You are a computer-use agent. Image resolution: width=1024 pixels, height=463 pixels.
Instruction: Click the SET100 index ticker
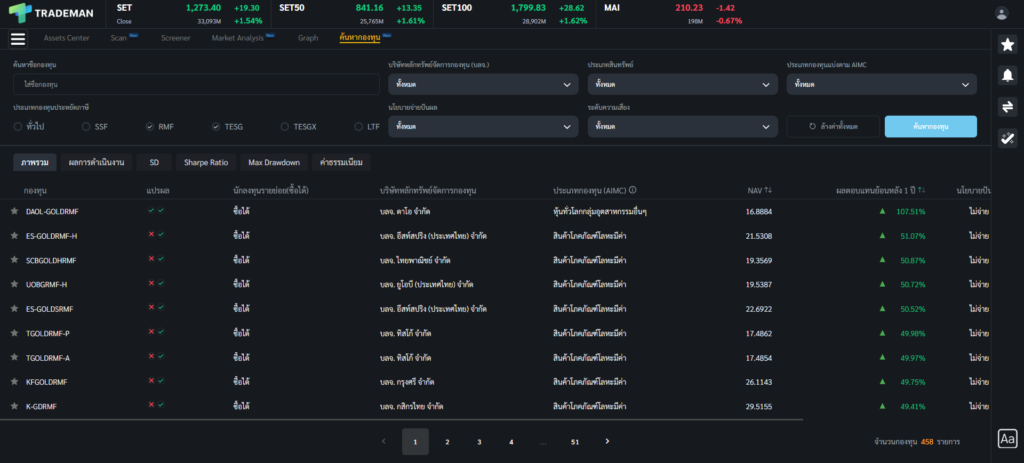point(515,14)
